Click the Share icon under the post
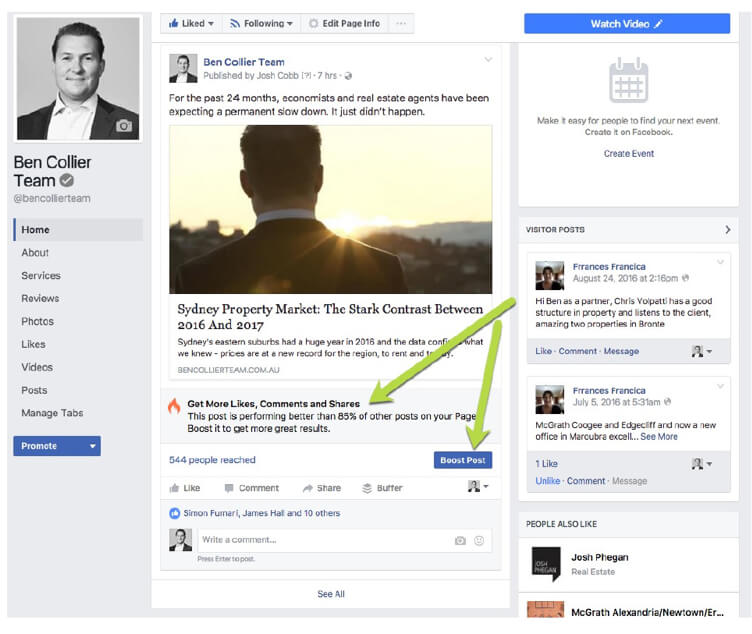 coord(309,488)
